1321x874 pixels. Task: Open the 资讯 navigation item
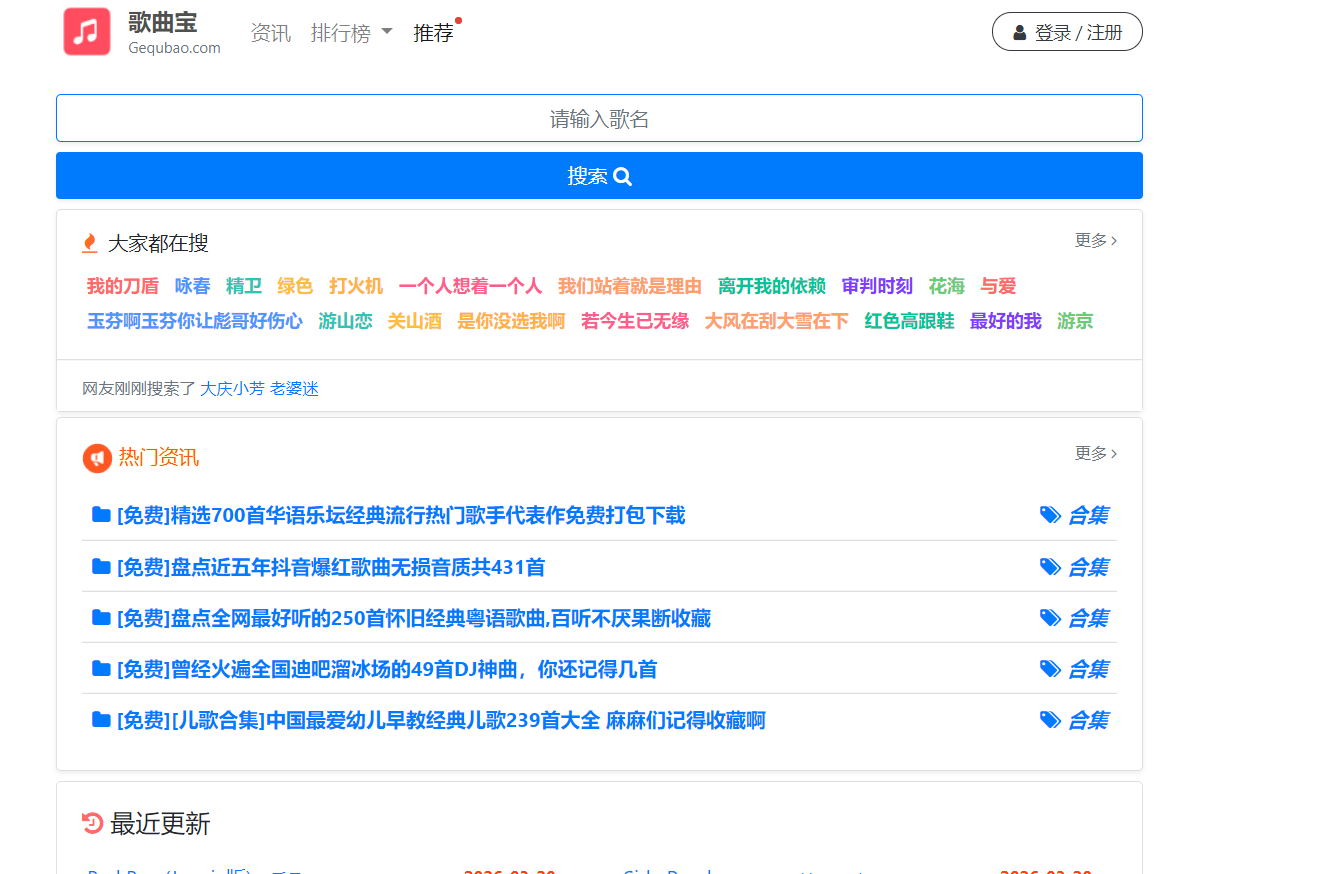pyautogui.click(x=270, y=33)
